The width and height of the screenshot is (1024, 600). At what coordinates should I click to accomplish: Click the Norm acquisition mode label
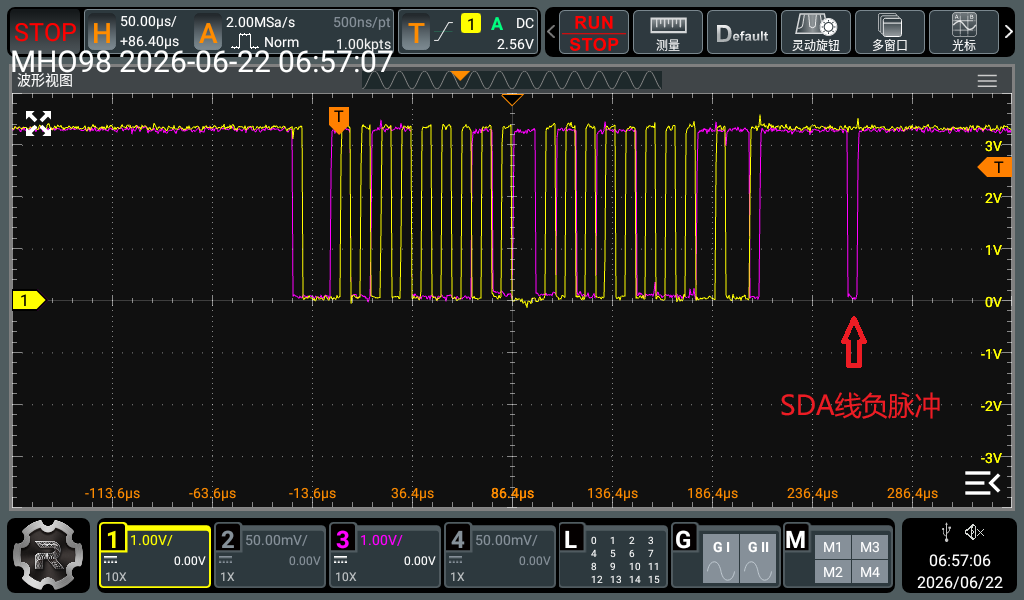[281, 42]
